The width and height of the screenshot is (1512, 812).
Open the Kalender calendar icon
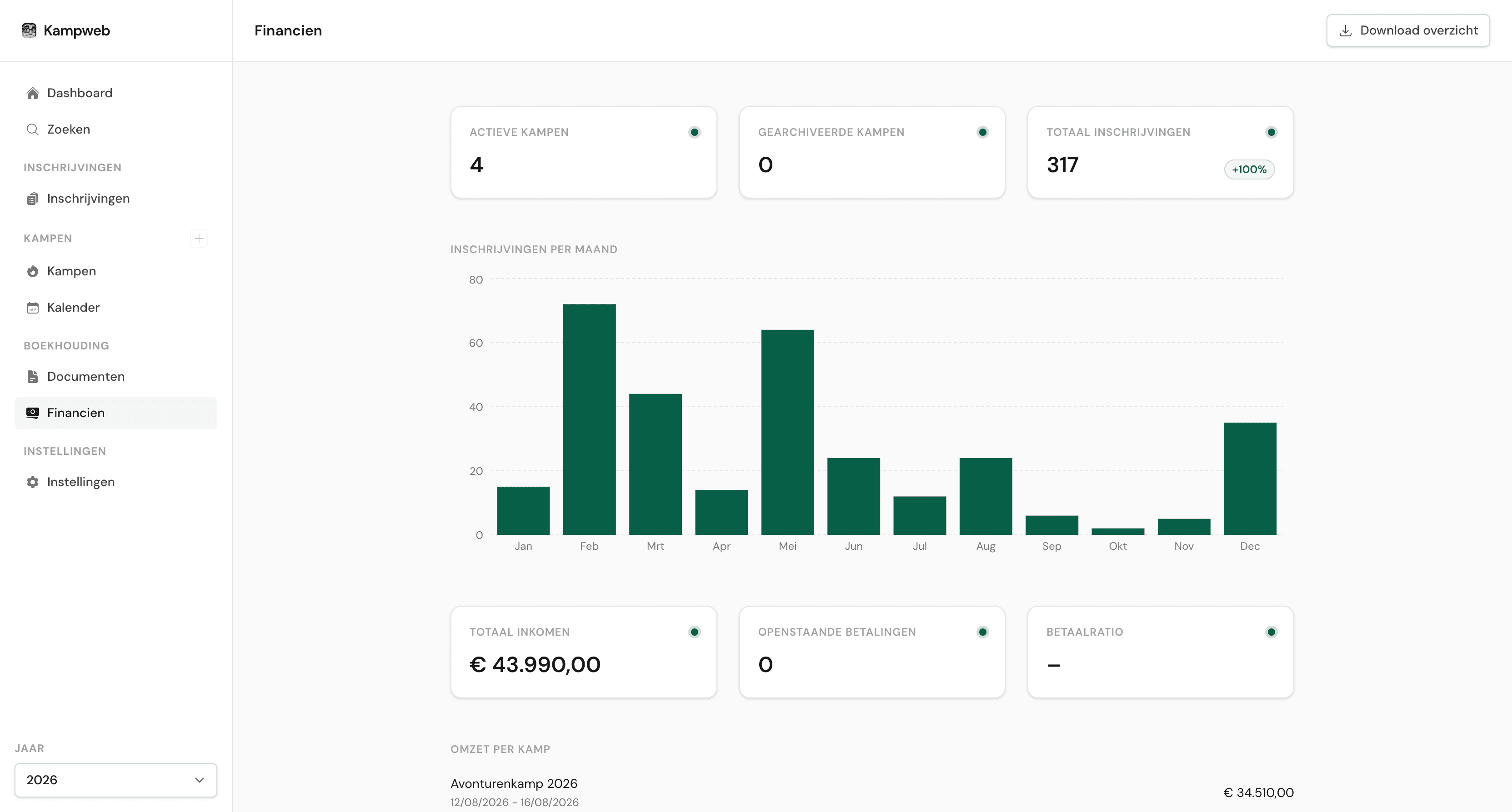point(32,307)
